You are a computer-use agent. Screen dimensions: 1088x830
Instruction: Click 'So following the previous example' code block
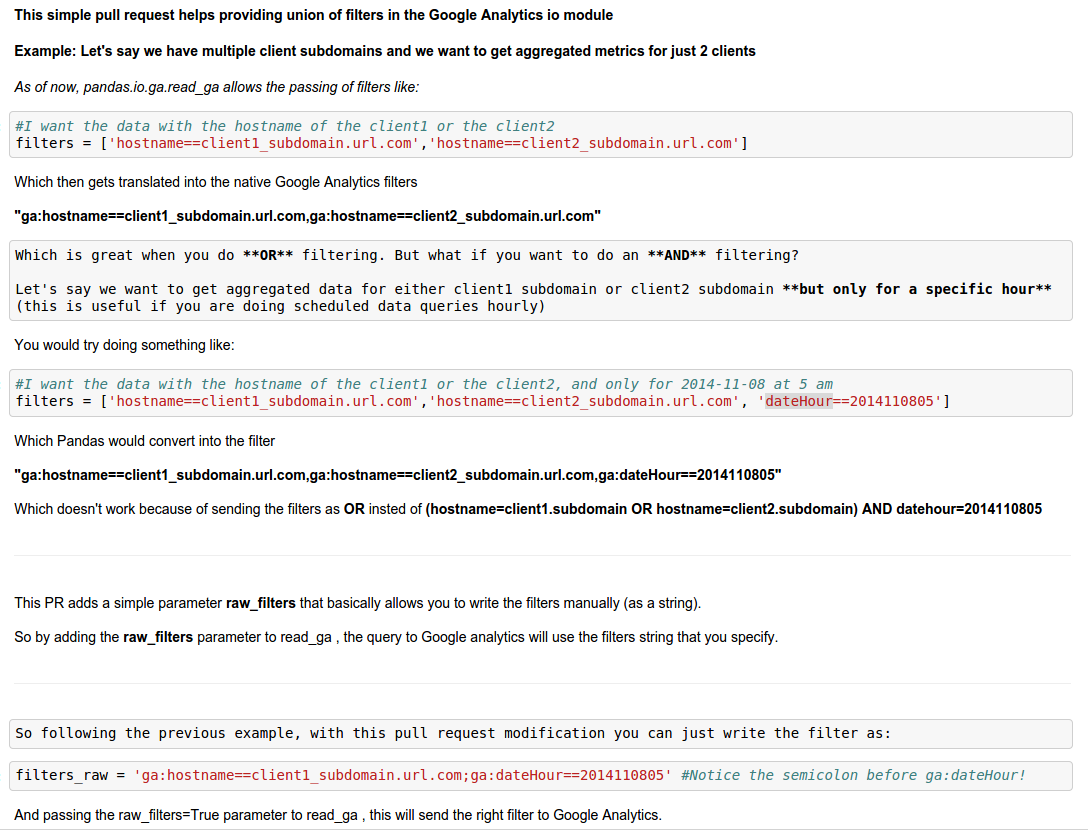coord(541,734)
